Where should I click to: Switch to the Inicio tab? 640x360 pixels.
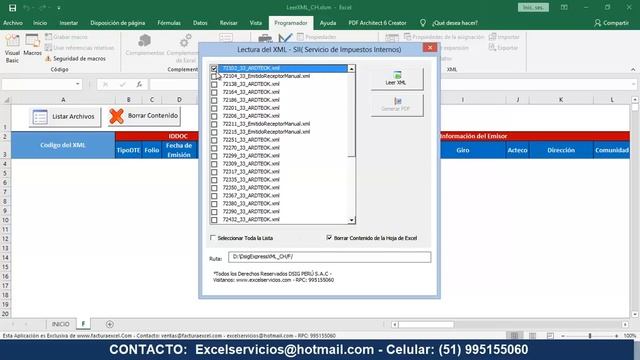pos(40,23)
